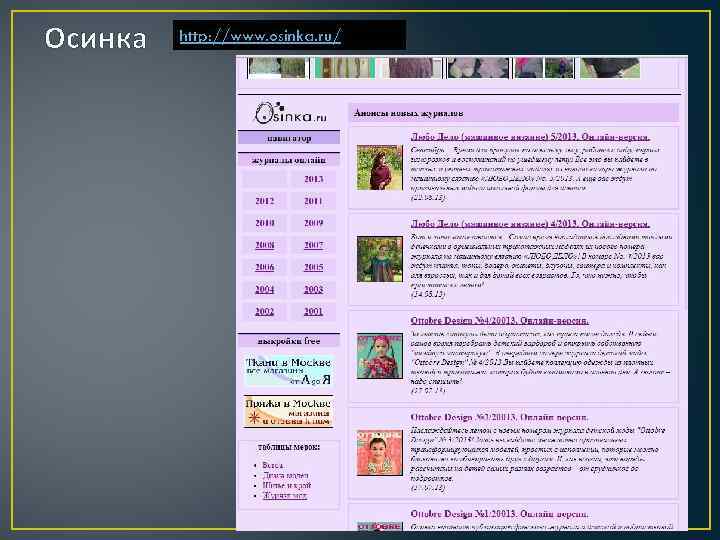This screenshot has width=720, height=540.
Task: Open 2013 journals archive link
Action: tap(314, 179)
